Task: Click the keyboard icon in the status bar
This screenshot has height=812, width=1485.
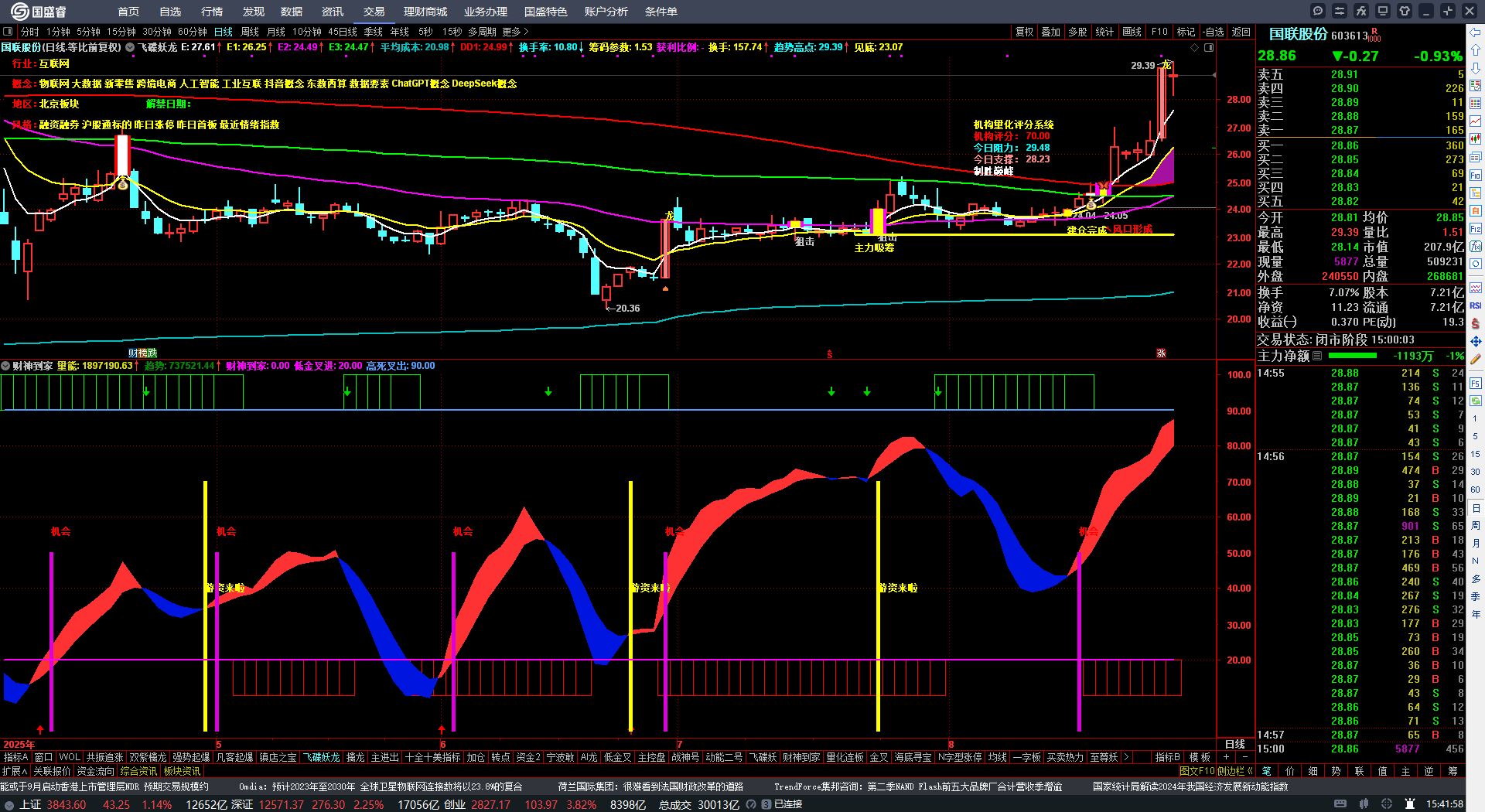Action: [x=1340, y=804]
